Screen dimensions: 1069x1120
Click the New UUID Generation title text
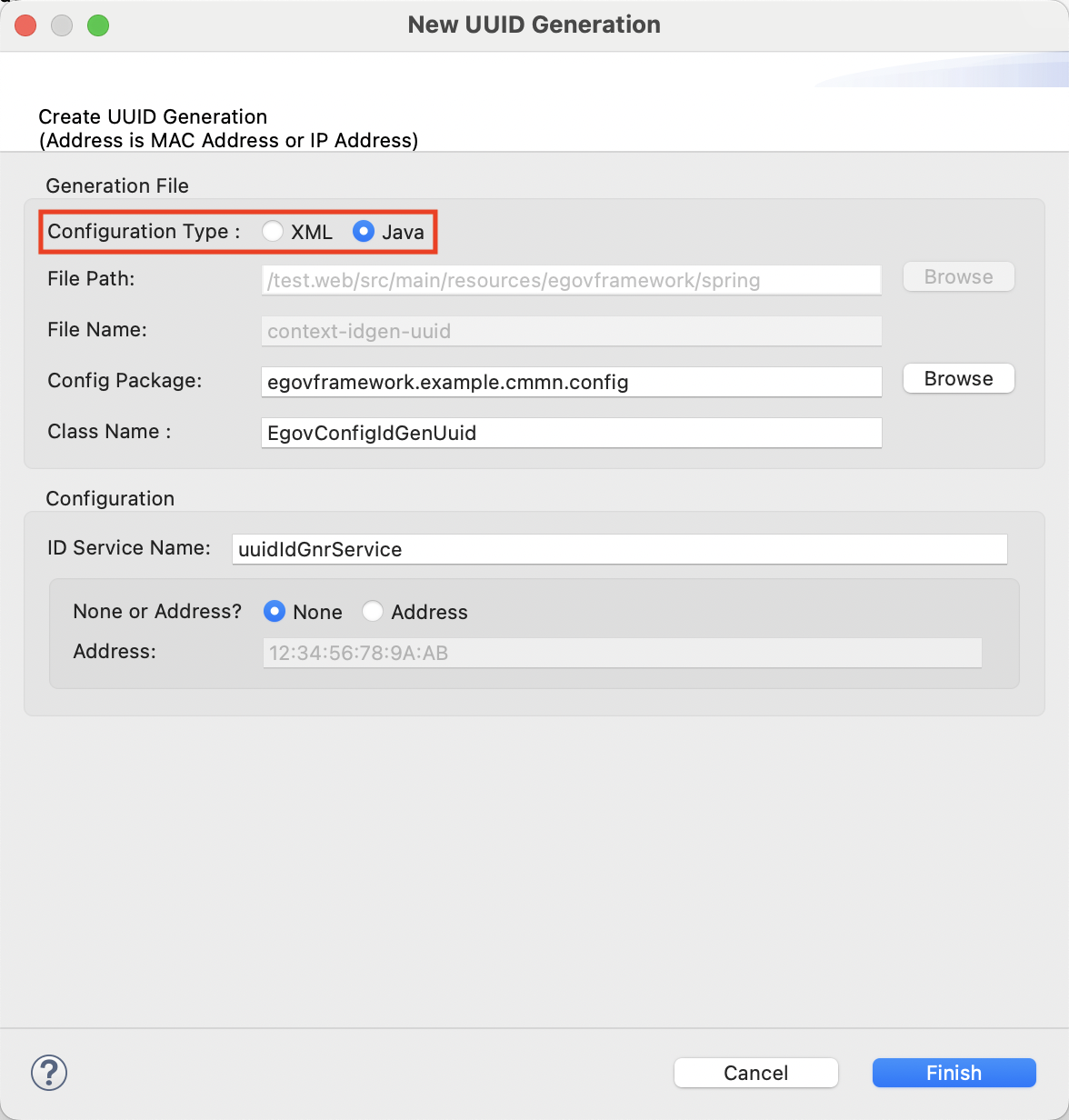click(x=534, y=25)
